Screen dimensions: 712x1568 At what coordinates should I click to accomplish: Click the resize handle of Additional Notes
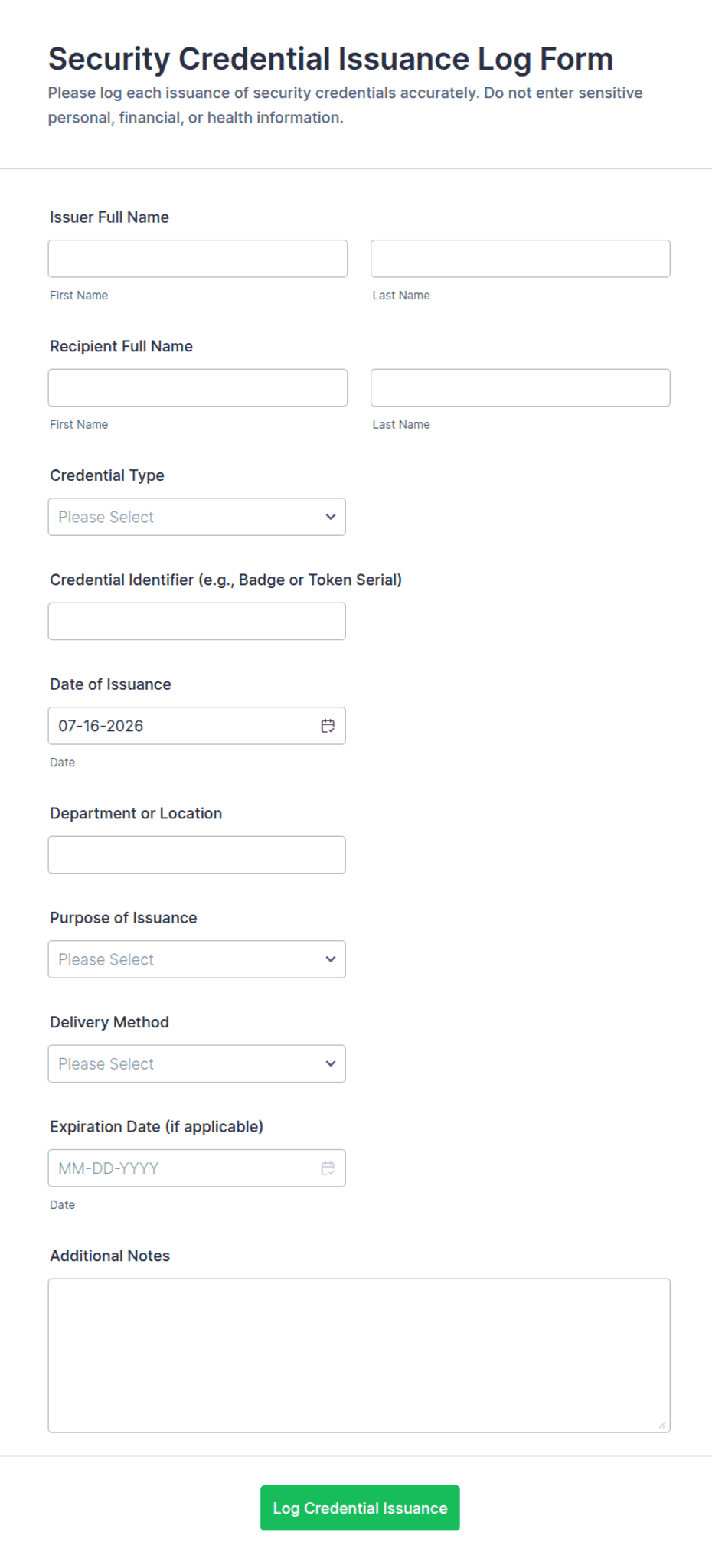662,1425
